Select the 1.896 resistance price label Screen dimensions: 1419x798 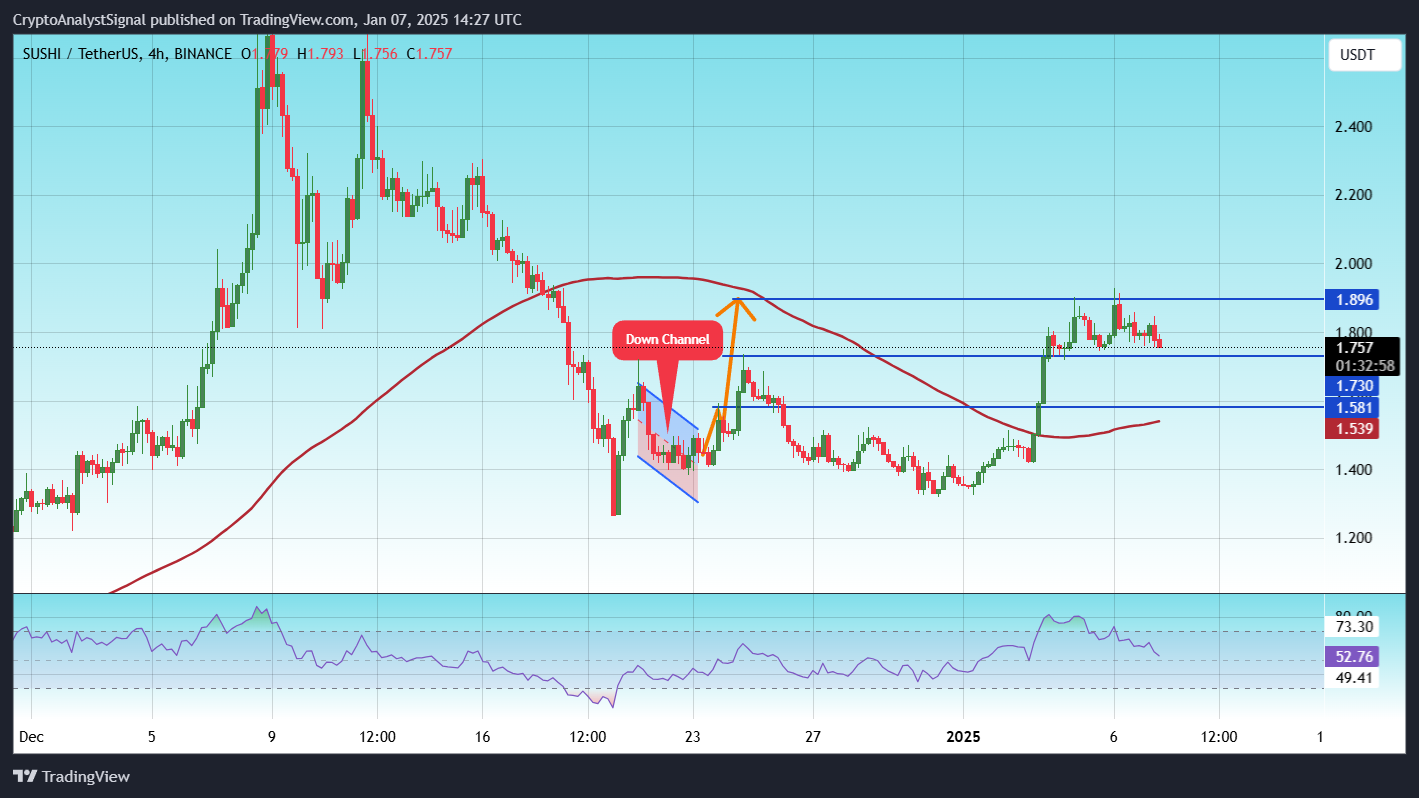1352,299
